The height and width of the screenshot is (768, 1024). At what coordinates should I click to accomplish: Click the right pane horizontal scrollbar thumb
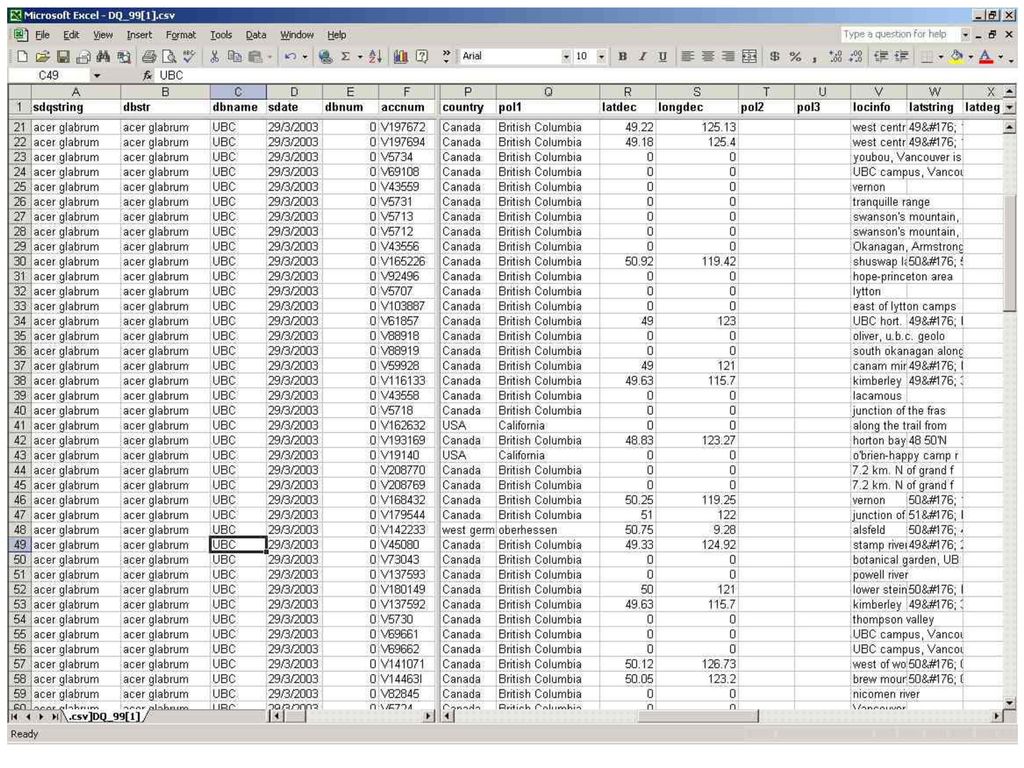pos(698,716)
